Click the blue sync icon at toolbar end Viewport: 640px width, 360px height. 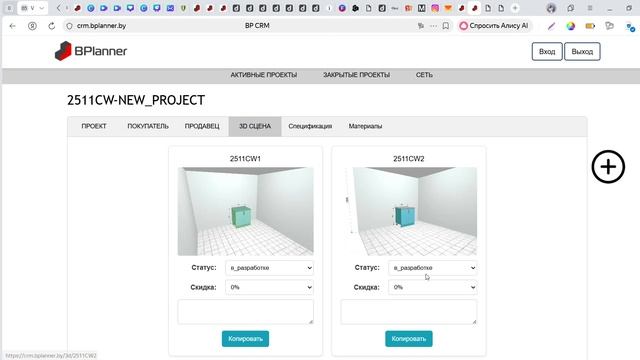tap(630, 27)
